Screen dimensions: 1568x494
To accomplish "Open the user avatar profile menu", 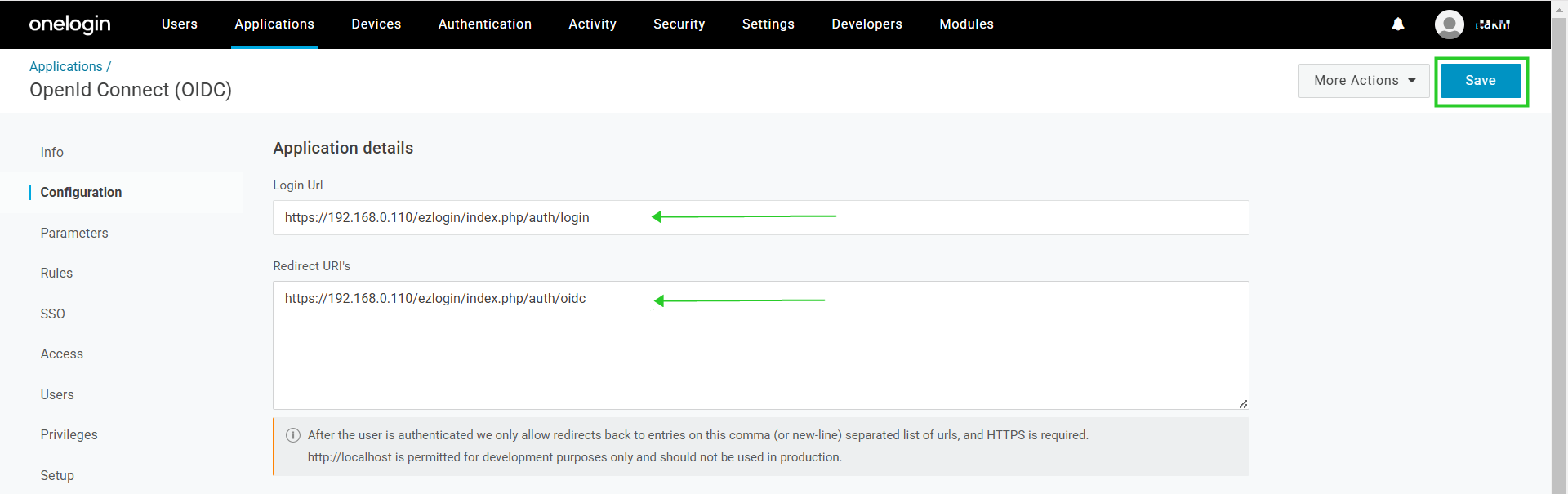I will click(1450, 24).
